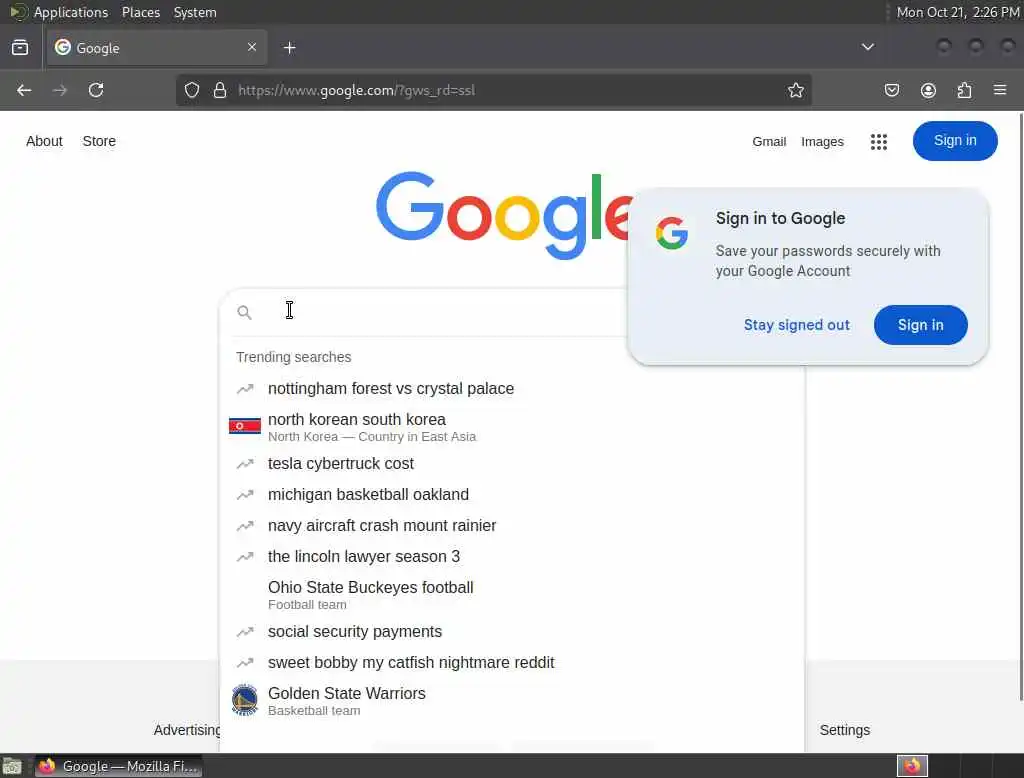1024x778 pixels.
Task: Close the Google tab
Action: pyautogui.click(x=252, y=47)
